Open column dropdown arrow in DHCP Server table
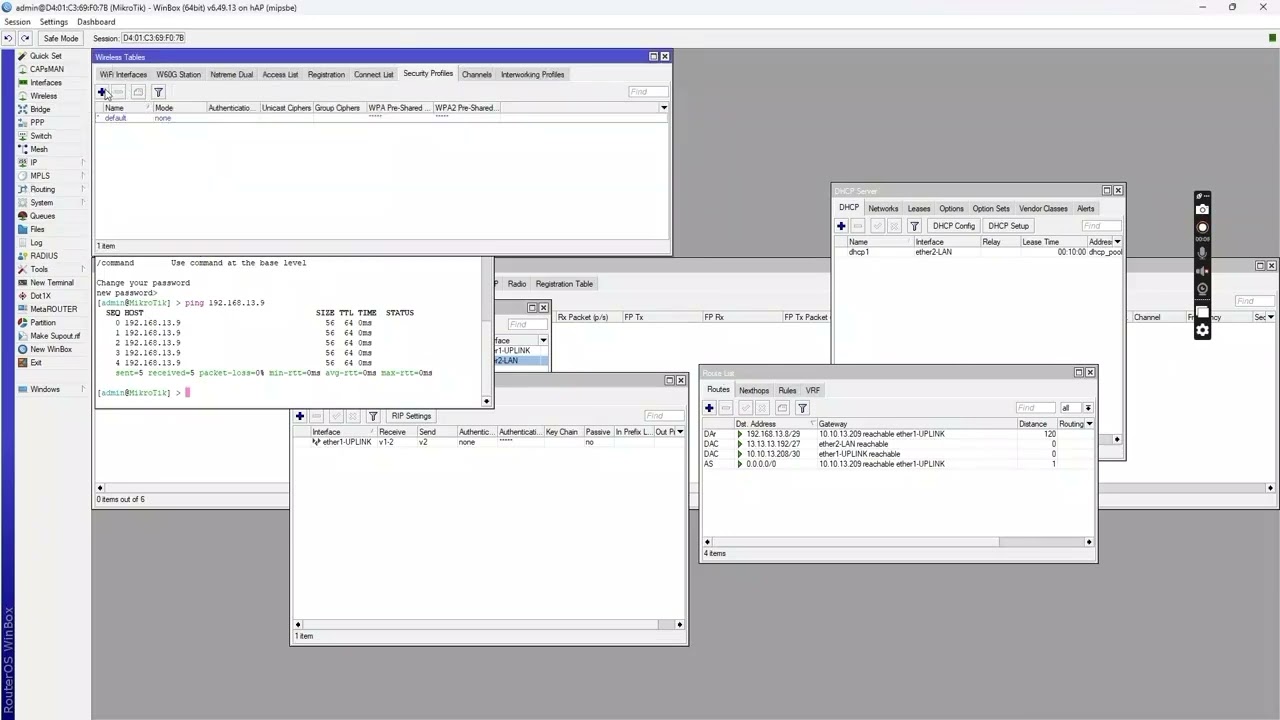1280x720 pixels. click(x=1117, y=242)
